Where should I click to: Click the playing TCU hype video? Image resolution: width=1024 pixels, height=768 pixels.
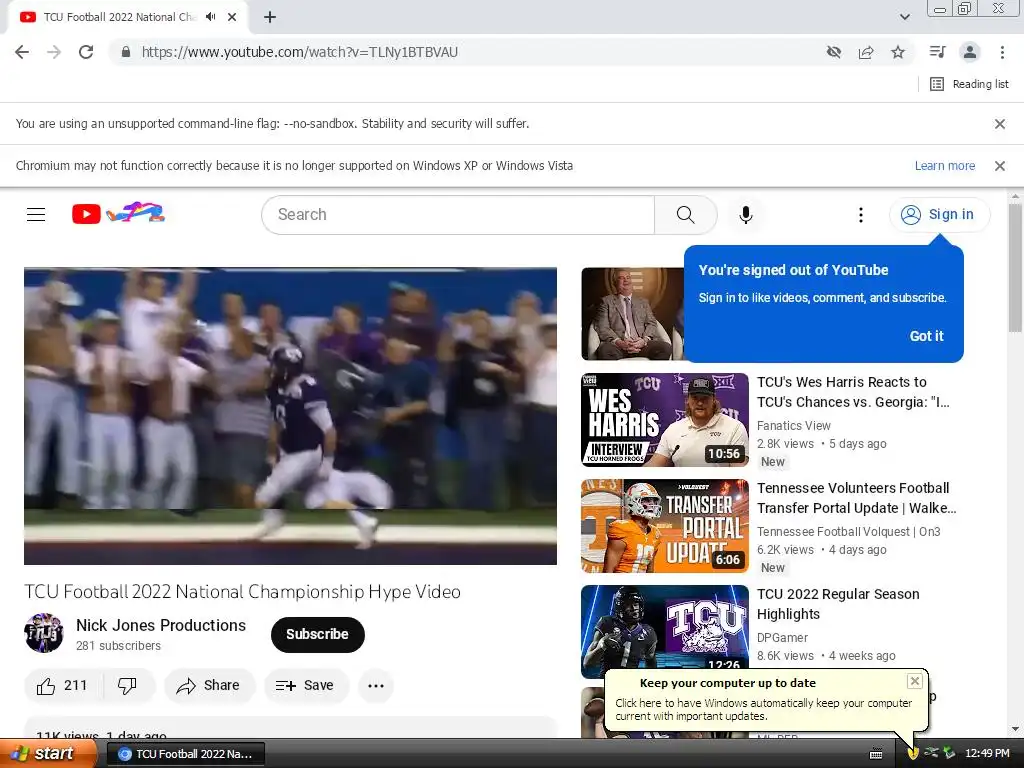[291, 416]
